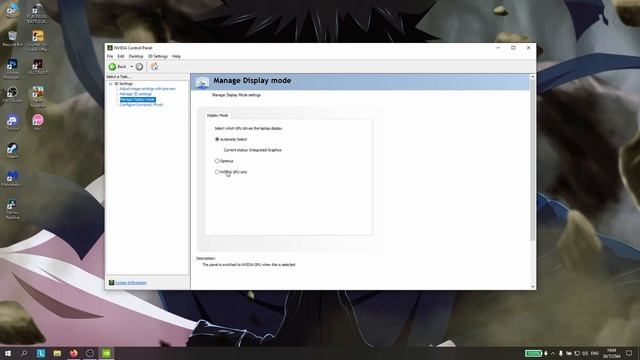Select the Optimus radio button
This screenshot has height=360, width=640.
[x=217, y=161]
